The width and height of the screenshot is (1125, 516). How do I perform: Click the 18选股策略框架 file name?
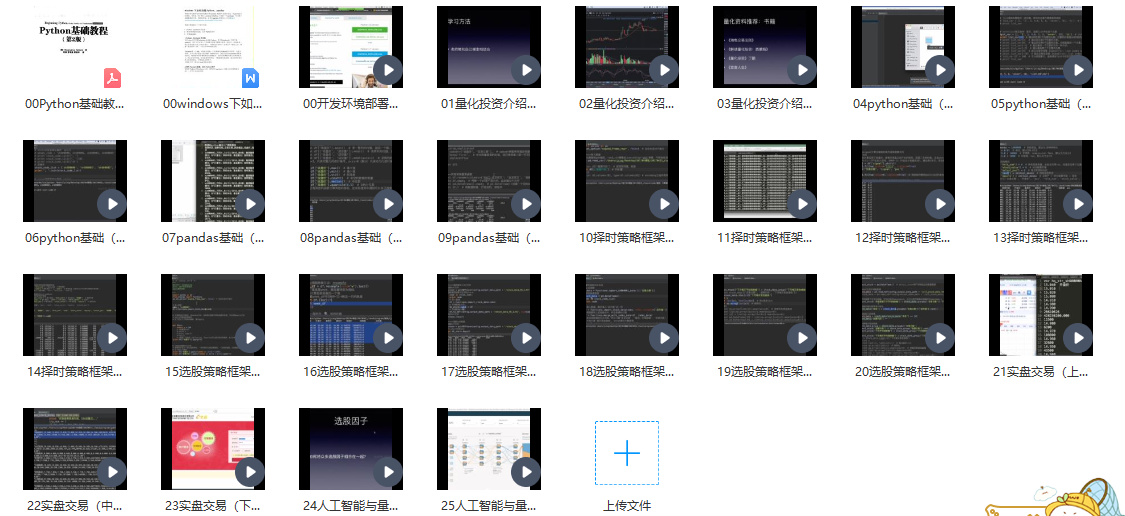click(627, 372)
